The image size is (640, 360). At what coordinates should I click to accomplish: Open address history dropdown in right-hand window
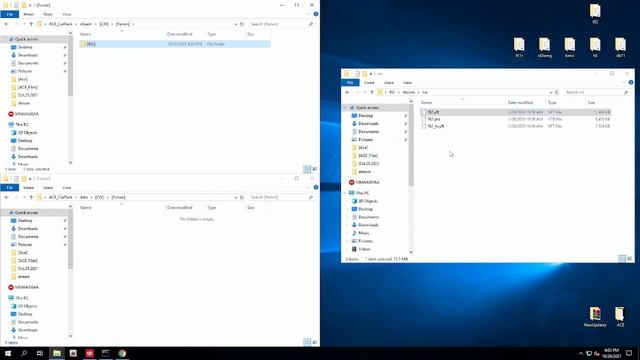coord(551,92)
